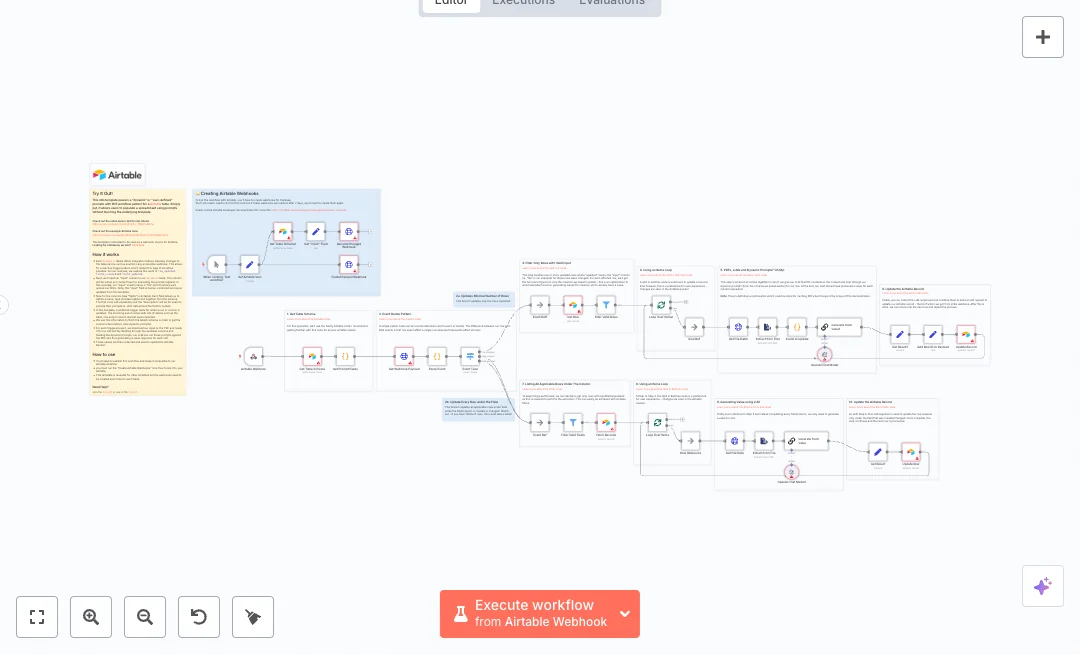
Task: Expand the Execute workflow trigger dropdown arrow
Action: tap(625, 614)
